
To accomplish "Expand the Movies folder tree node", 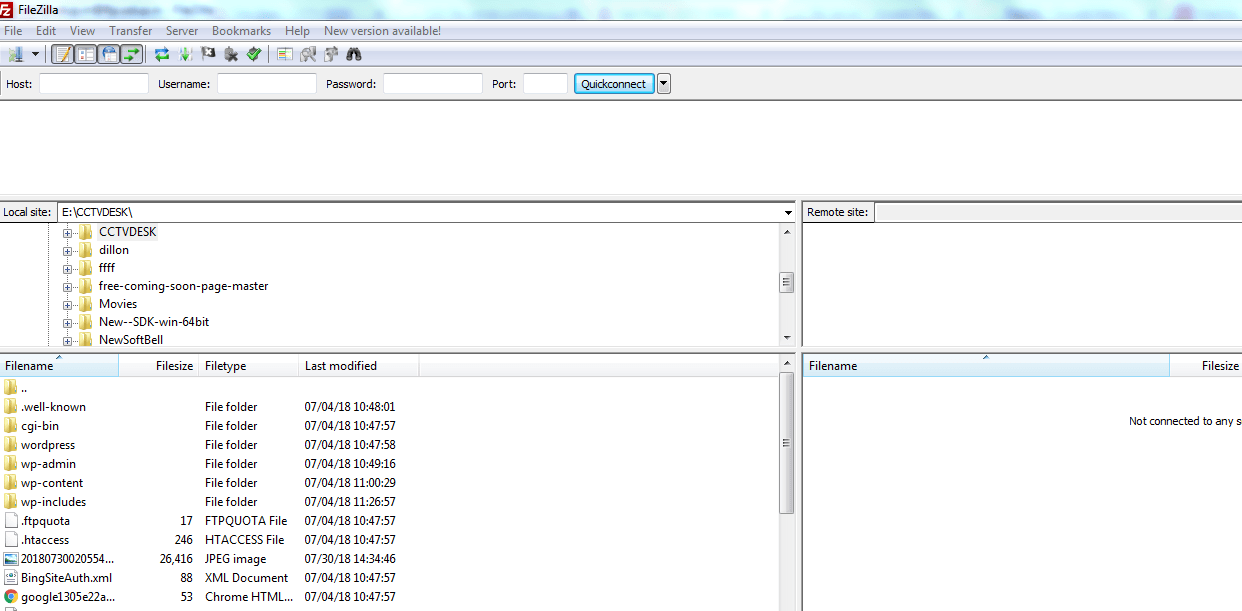I will pyautogui.click(x=68, y=304).
